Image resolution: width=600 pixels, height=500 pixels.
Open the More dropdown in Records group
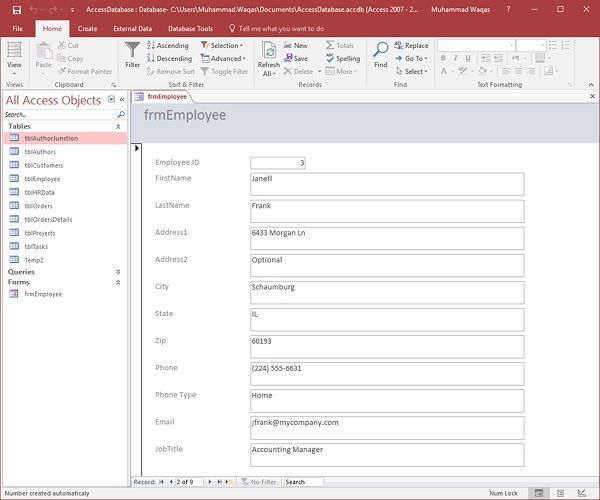pyautogui.click(x=341, y=72)
